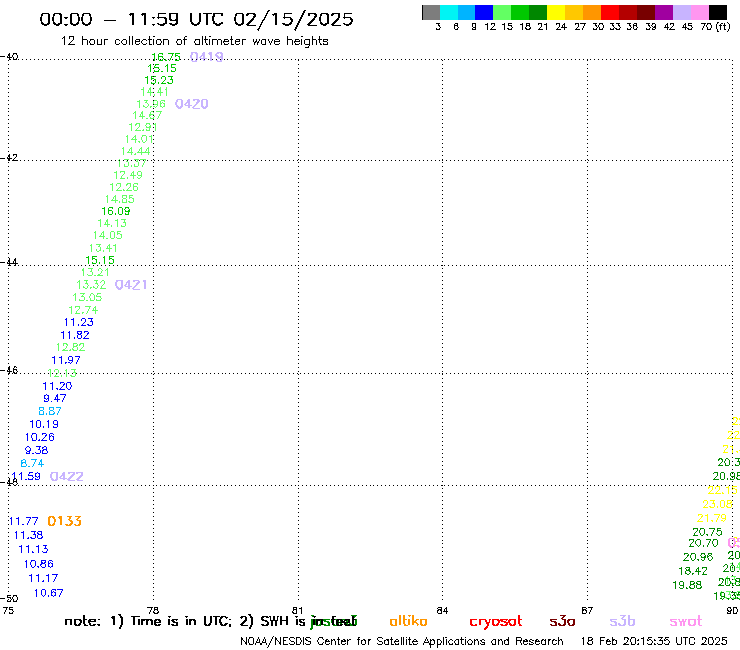
Task: Click the wave height value 14.85
Action: pyautogui.click(x=120, y=199)
